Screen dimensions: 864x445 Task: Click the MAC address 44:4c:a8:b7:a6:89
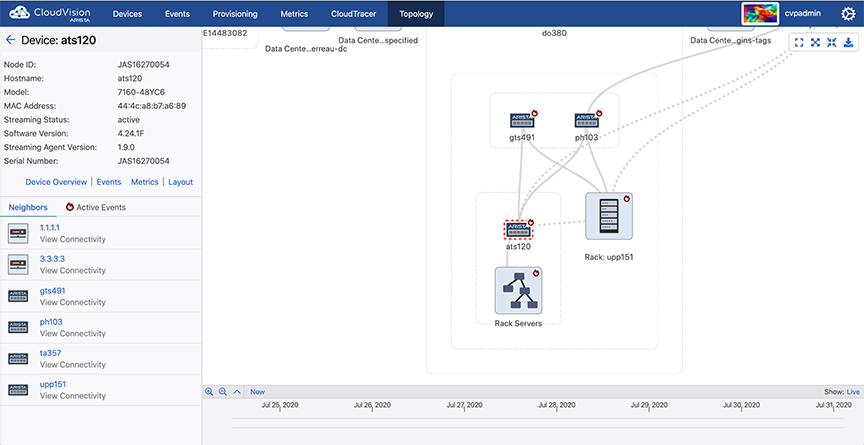pyautogui.click(x=152, y=106)
